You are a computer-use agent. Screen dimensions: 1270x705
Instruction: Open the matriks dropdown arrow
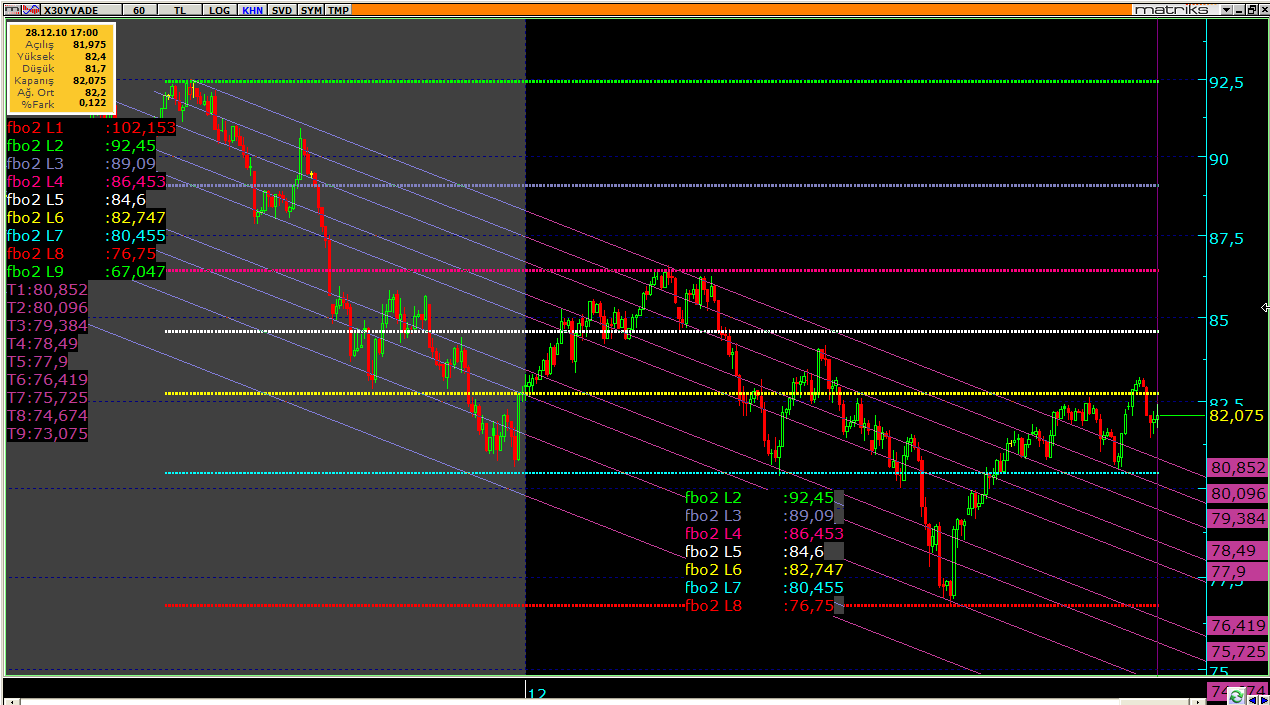click(1225, 9)
